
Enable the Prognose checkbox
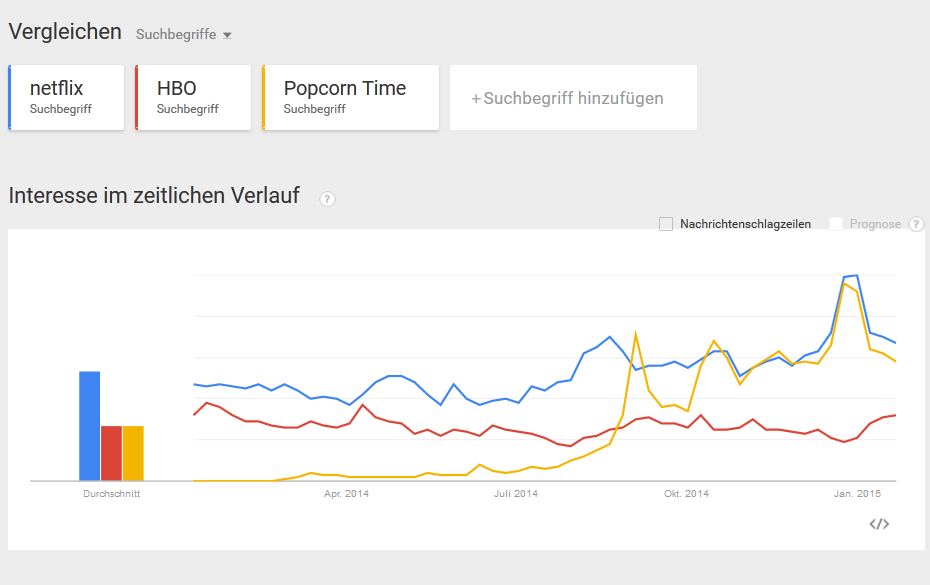click(x=836, y=224)
